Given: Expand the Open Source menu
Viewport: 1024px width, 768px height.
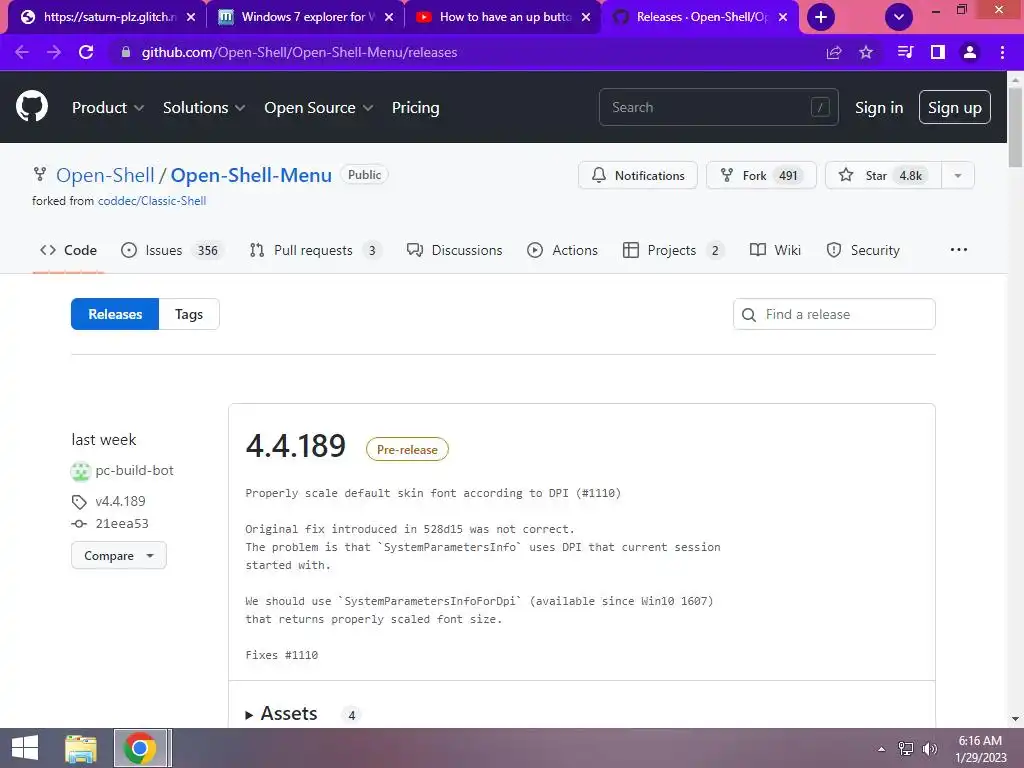Looking at the screenshot, I should (319, 108).
